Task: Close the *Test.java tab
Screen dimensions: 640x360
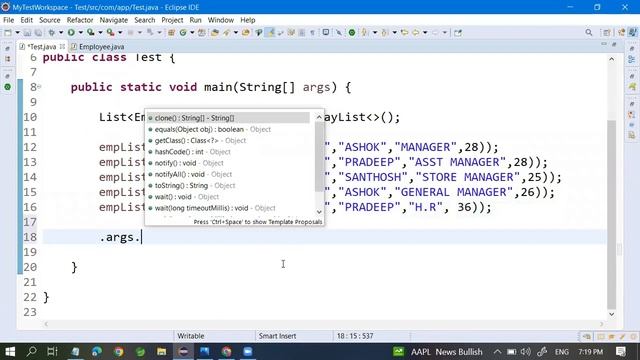Action: tap(62, 47)
